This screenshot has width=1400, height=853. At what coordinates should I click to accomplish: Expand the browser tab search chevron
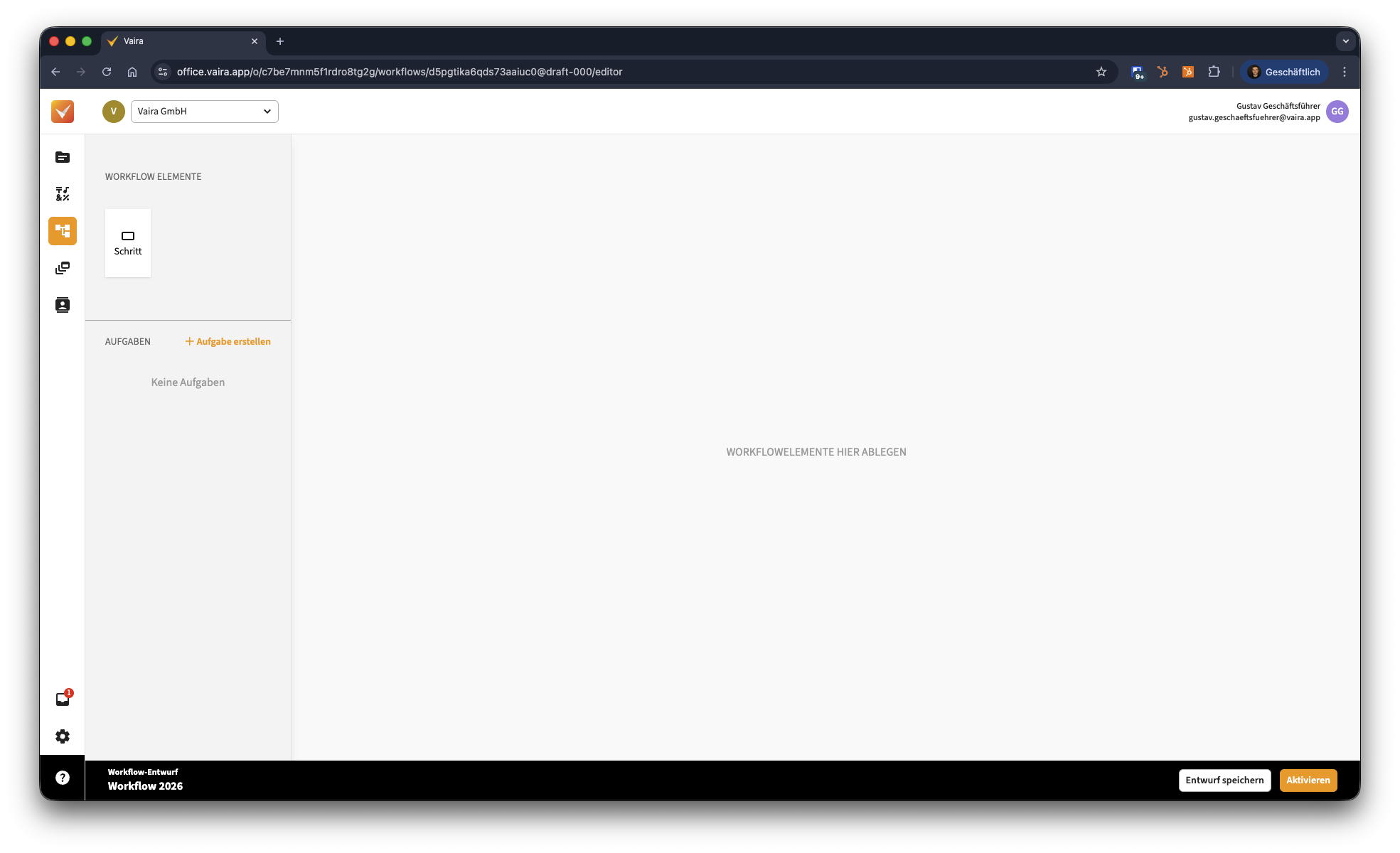[1345, 41]
